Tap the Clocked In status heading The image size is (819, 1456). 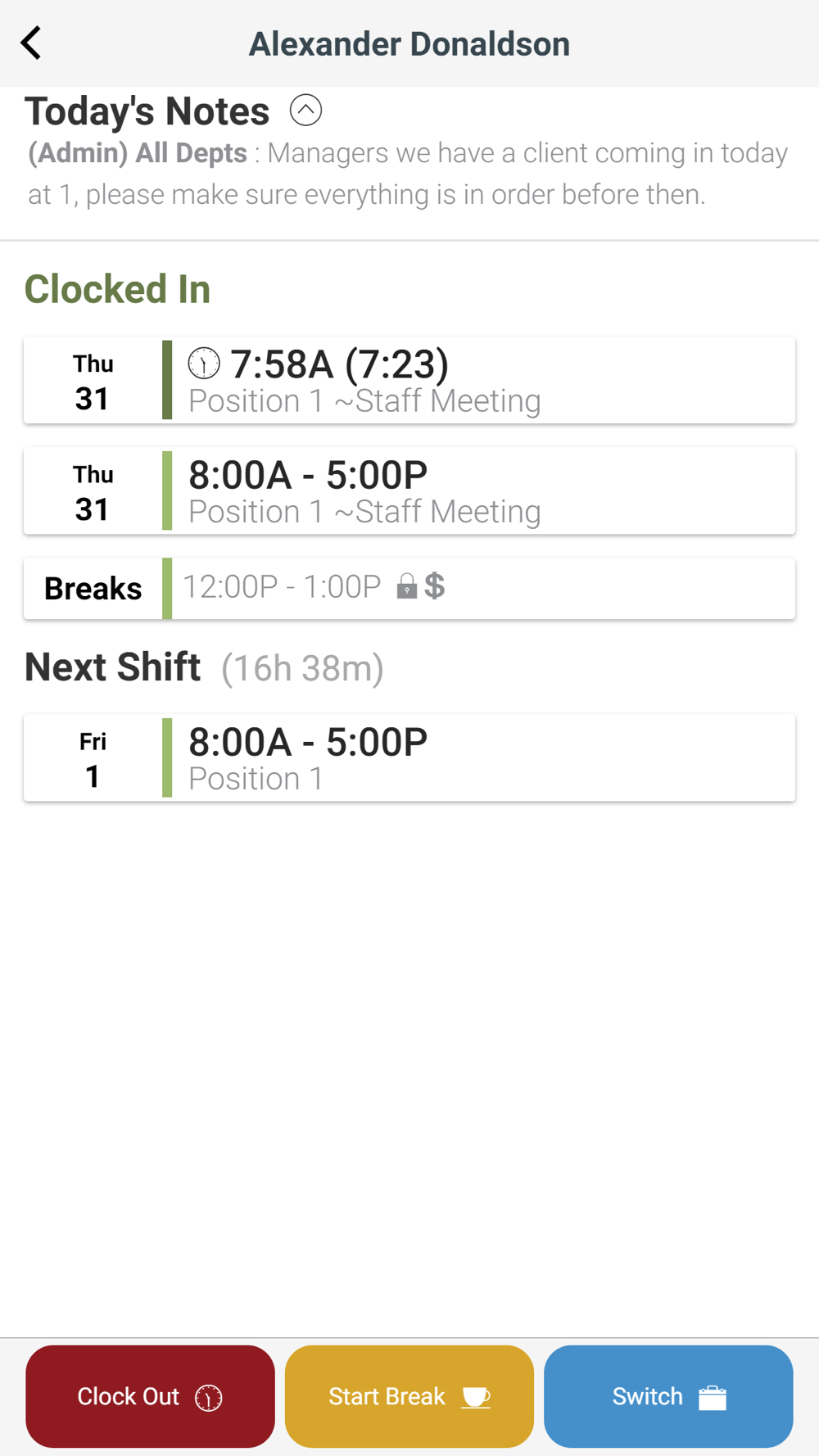(117, 289)
